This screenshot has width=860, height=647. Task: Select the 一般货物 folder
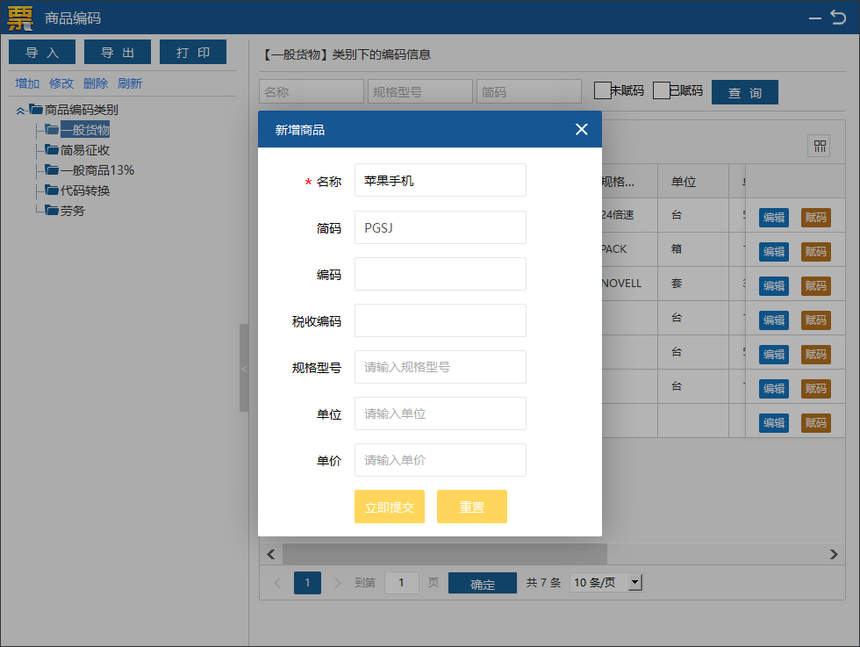[85, 130]
